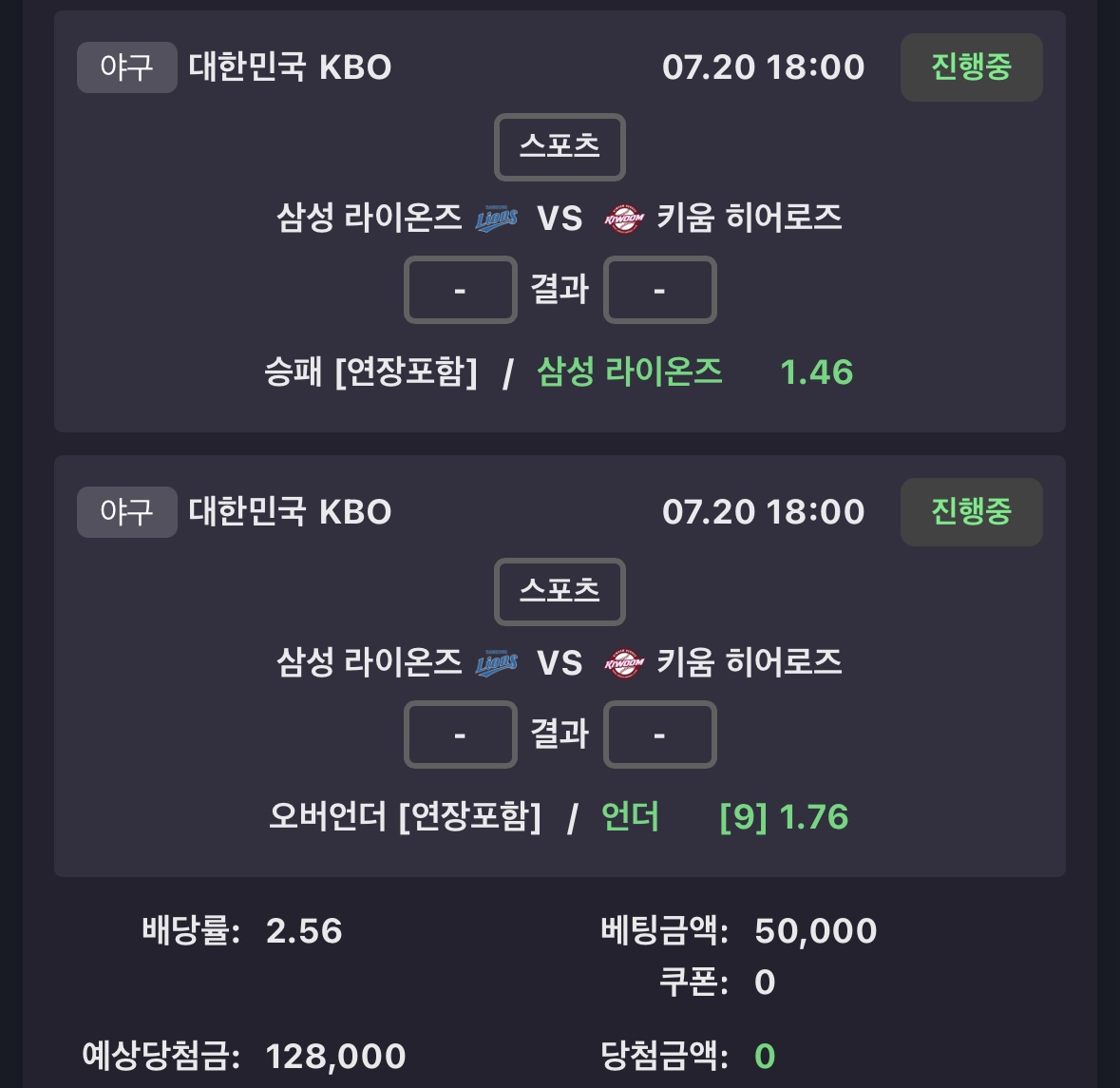
Task: Click 진행중 status badge on first card
Action: point(972,67)
